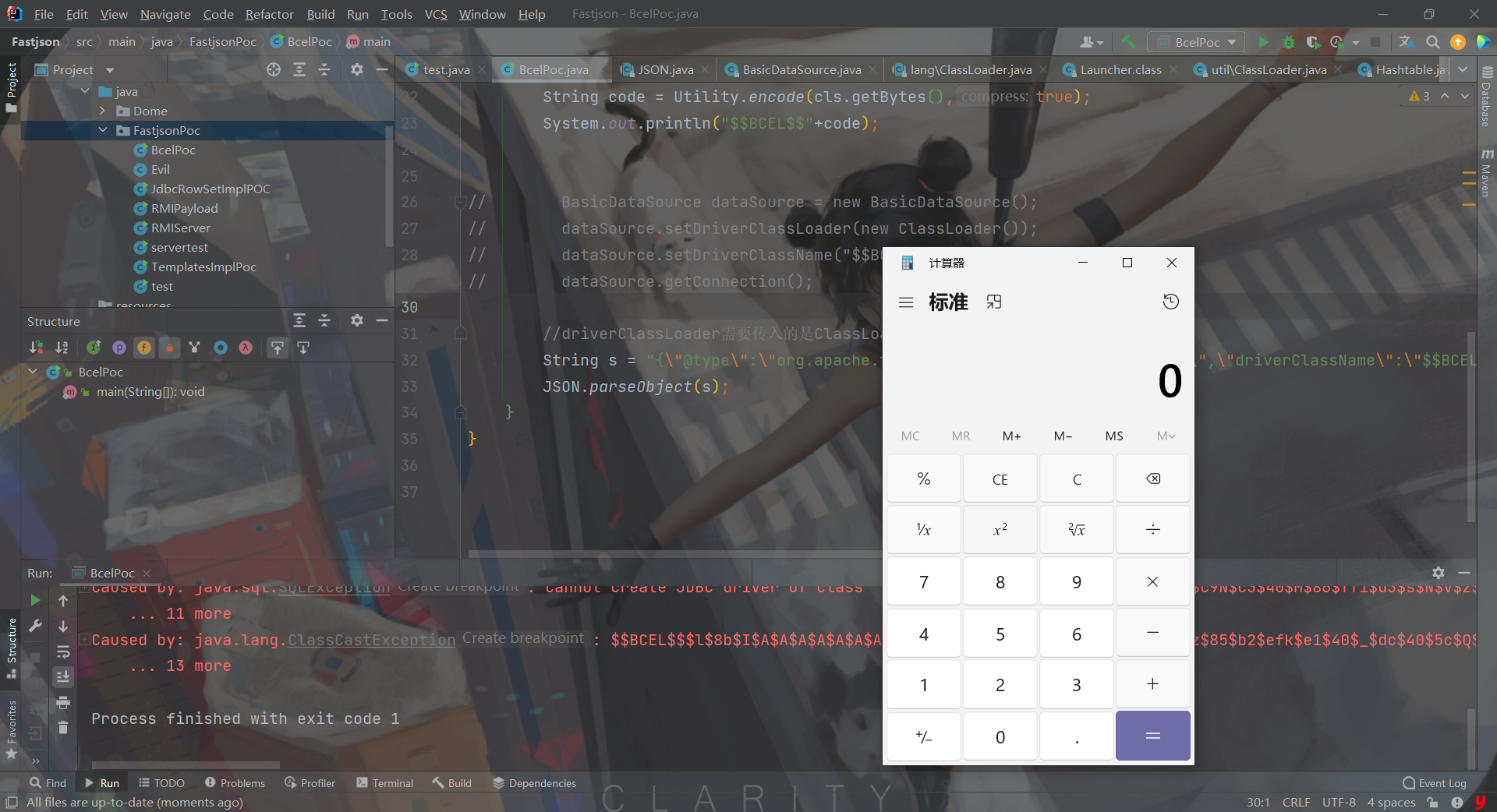
Task: Expand all in the Project panel
Action: pos(299,69)
